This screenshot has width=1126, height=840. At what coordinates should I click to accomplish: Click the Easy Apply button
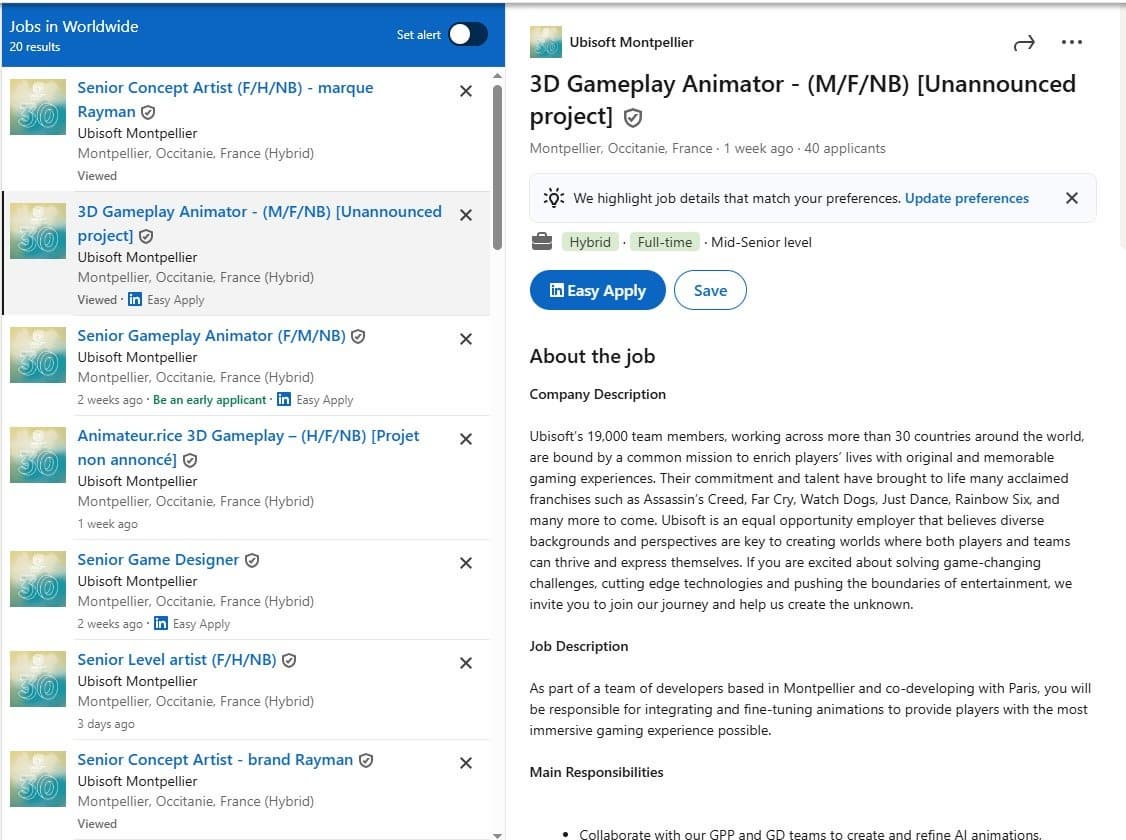click(597, 291)
